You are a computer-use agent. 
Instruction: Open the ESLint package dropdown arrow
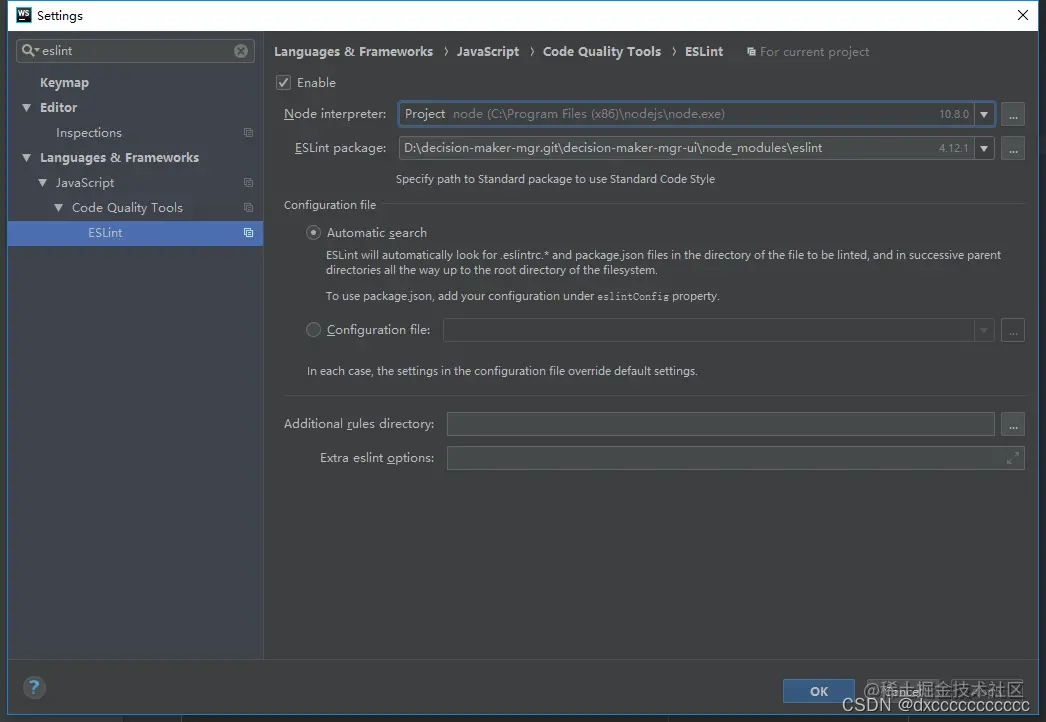(x=984, y=148)
